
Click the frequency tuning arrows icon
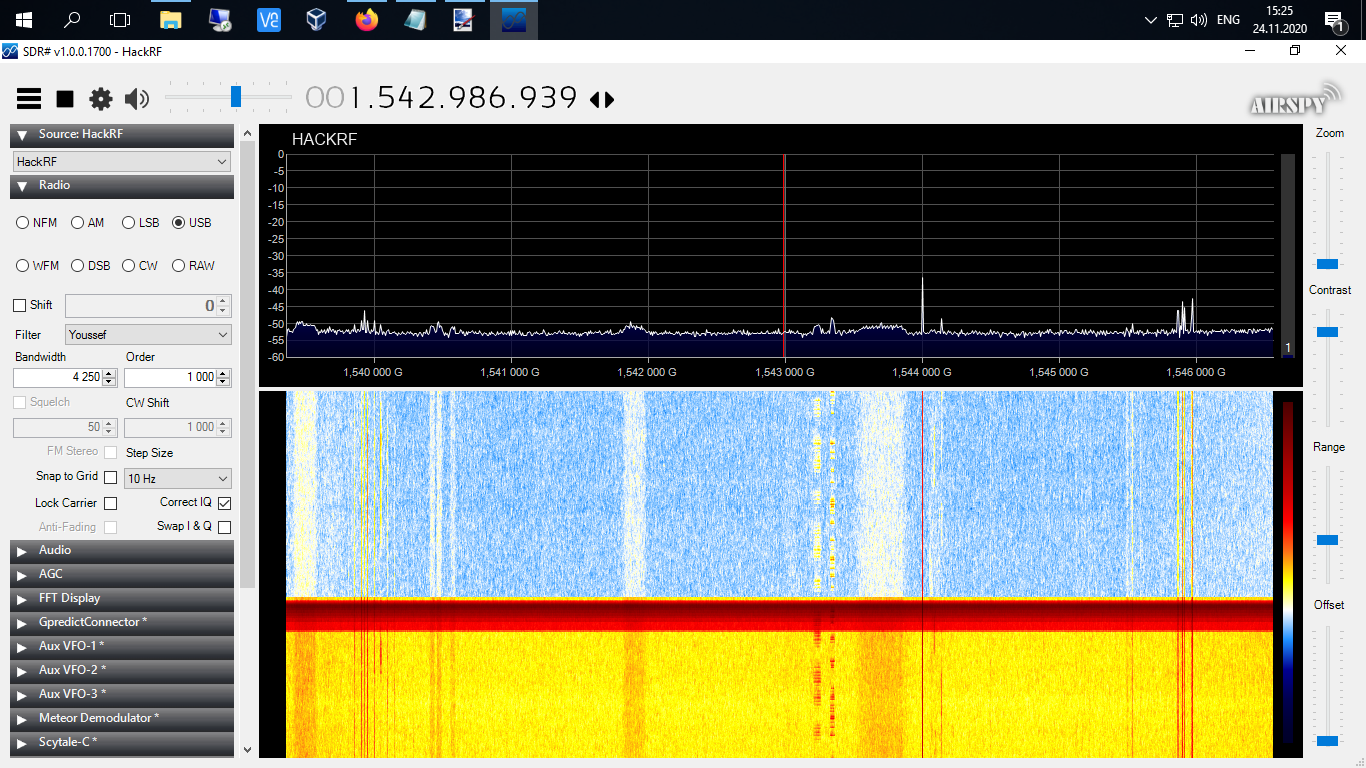click(x=602, y=99)
